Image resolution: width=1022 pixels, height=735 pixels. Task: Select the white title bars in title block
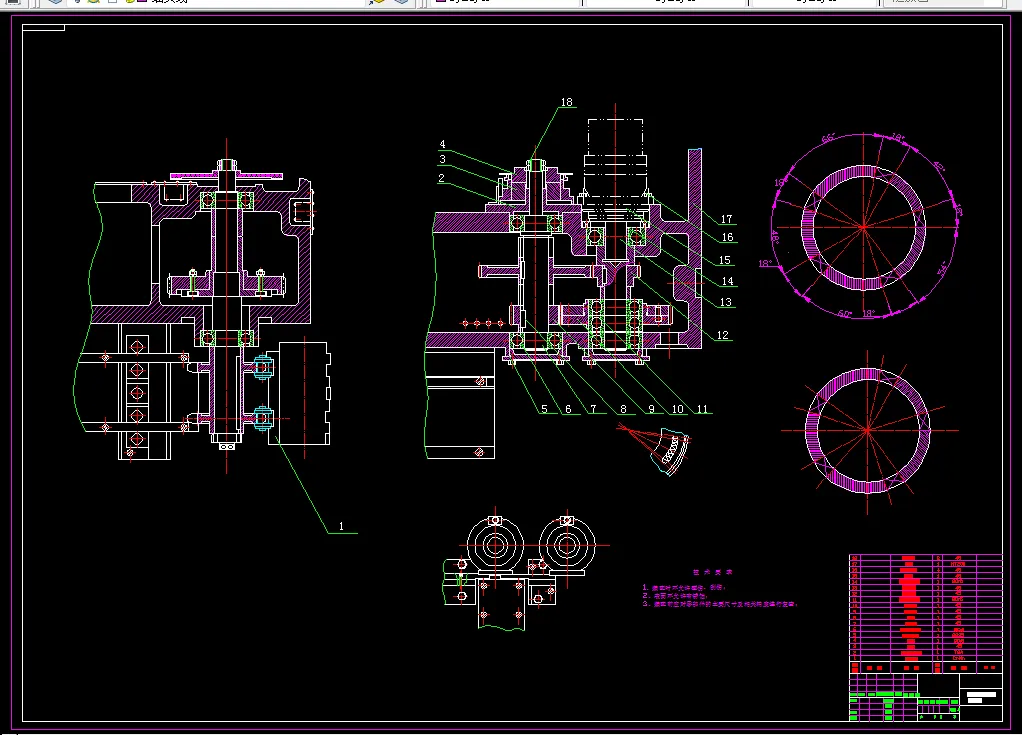982,697
